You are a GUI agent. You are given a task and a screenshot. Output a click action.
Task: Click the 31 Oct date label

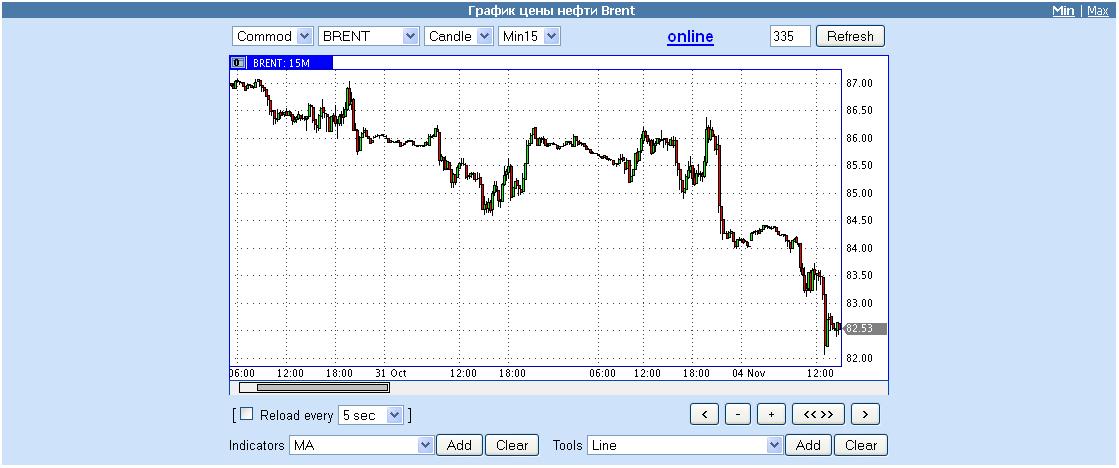[x=390, y=373]
